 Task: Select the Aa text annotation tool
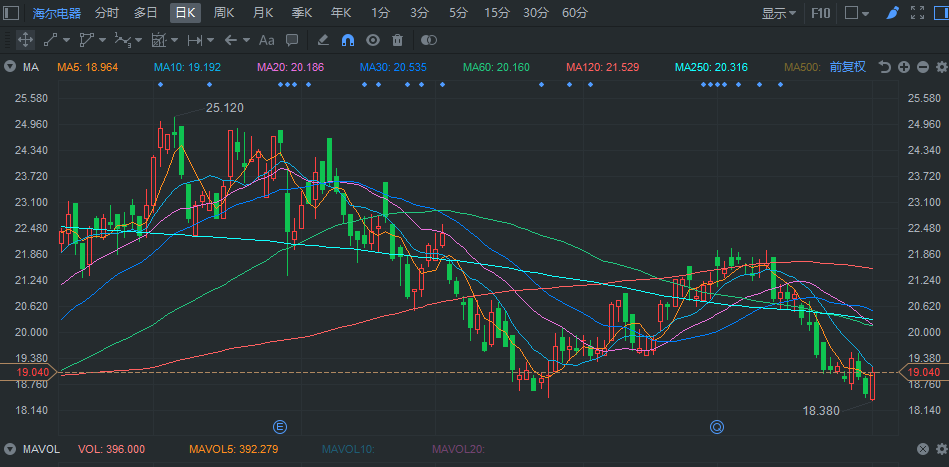pos(266,41)
